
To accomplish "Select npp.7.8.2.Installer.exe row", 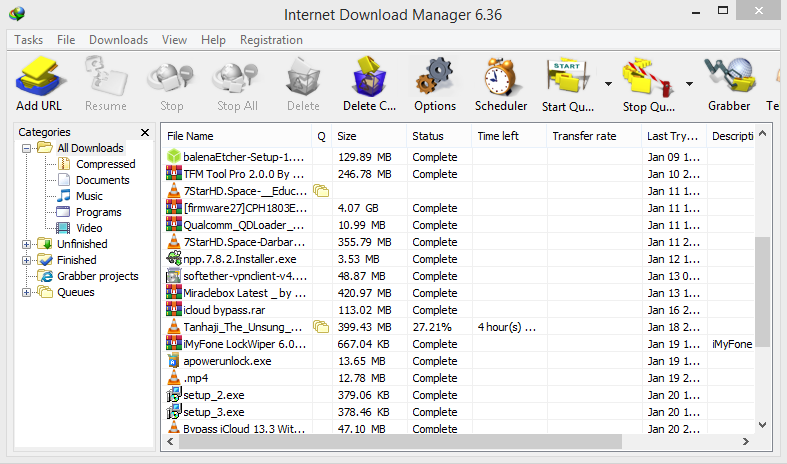I will [x=458, y=259].
